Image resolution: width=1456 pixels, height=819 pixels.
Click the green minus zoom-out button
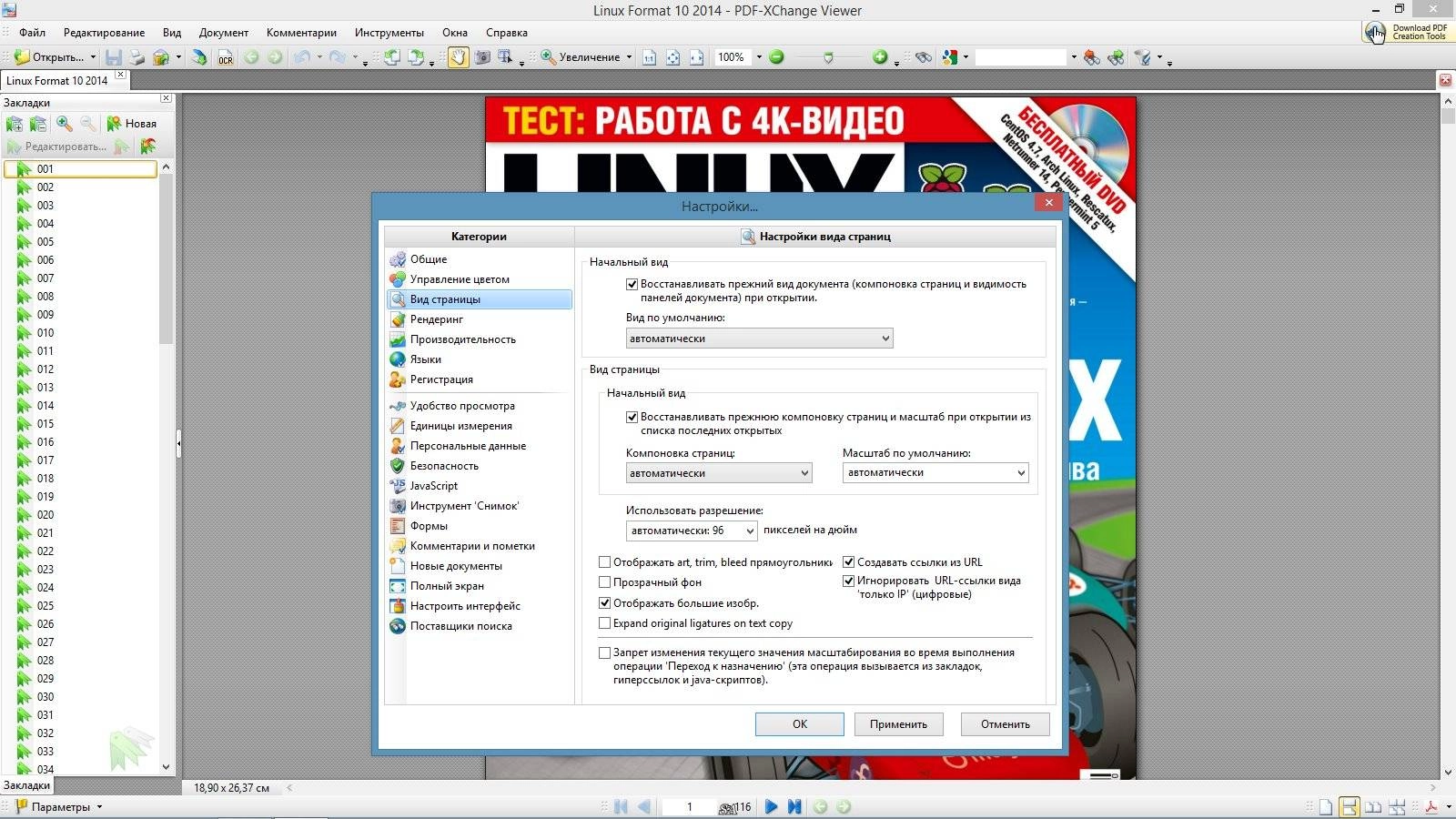(776, 57)
